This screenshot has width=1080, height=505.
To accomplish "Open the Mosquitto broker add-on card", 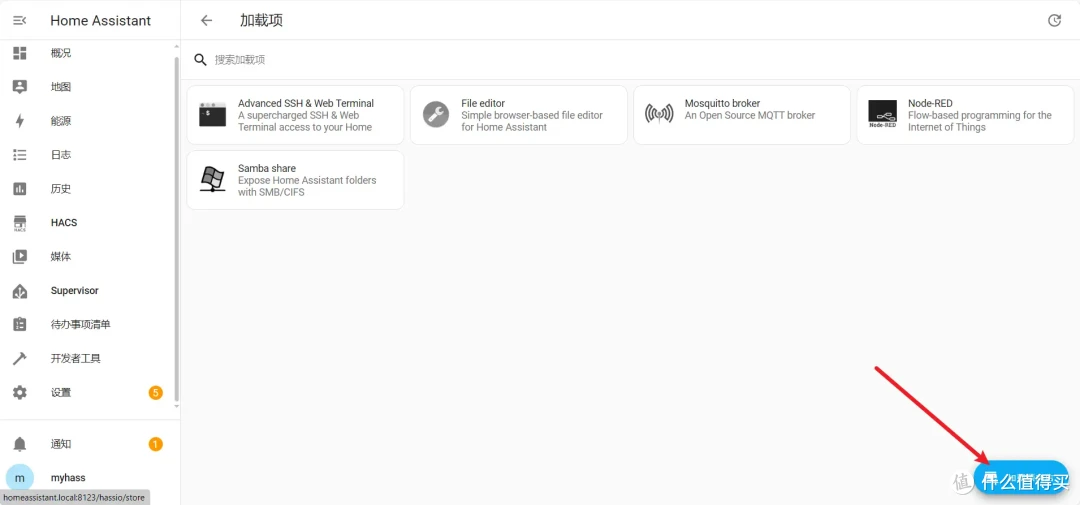I will [x=742, y=115].
